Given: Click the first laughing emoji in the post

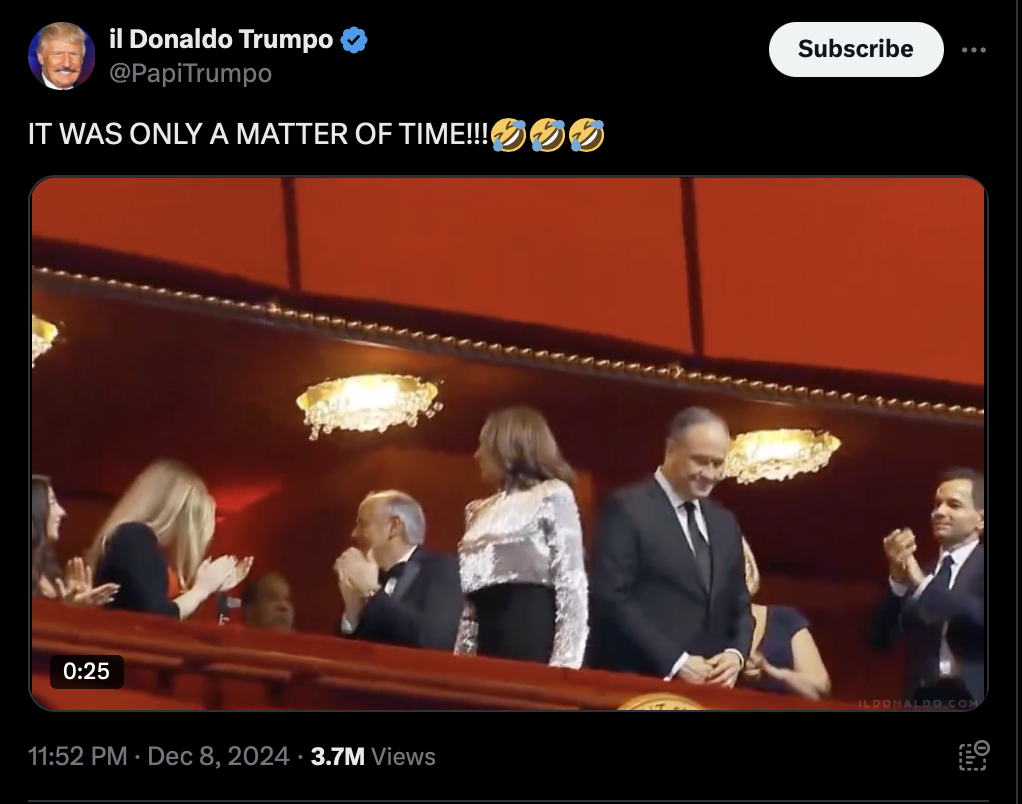Looking at the screenshot, I should (x=508, y=135).
